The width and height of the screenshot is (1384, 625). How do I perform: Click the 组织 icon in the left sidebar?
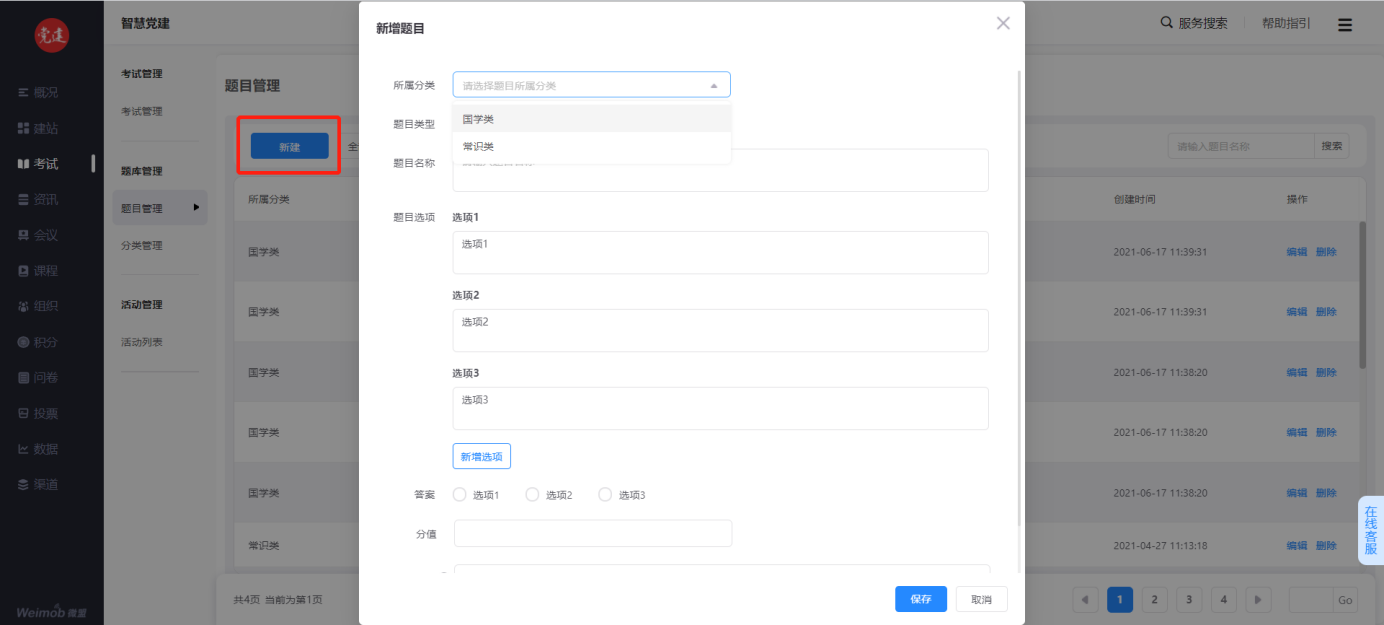pos(24,306)
